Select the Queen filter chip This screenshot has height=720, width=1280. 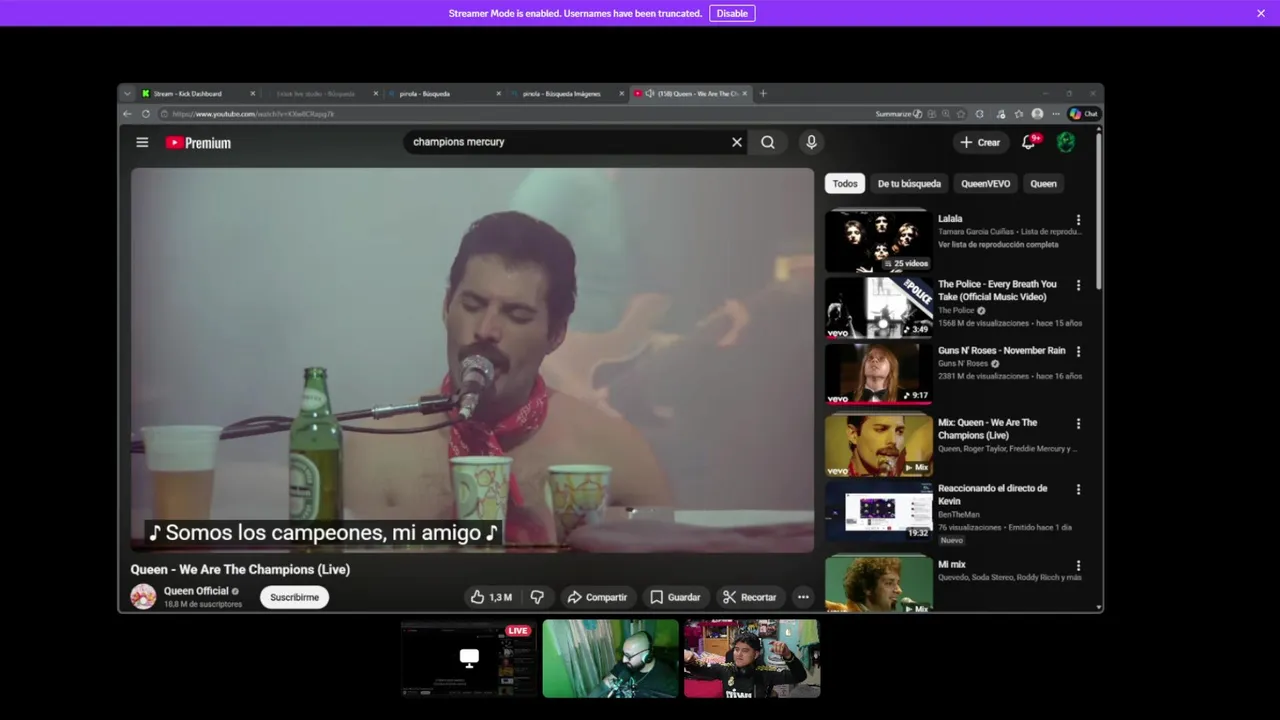pos(1043,184)
